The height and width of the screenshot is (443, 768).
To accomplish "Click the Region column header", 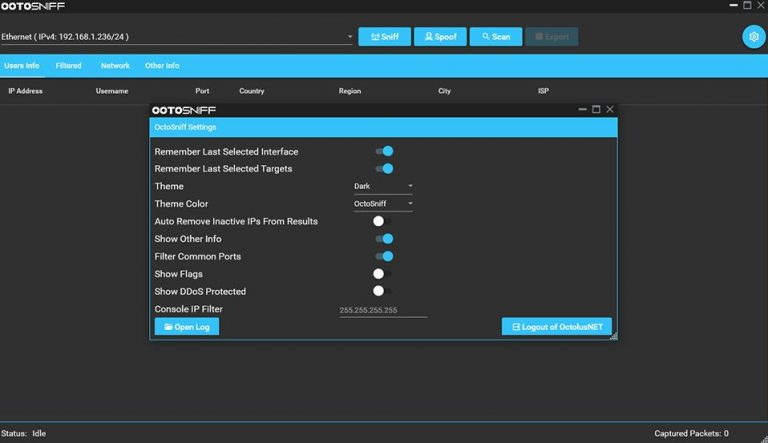I will [350, 91].
